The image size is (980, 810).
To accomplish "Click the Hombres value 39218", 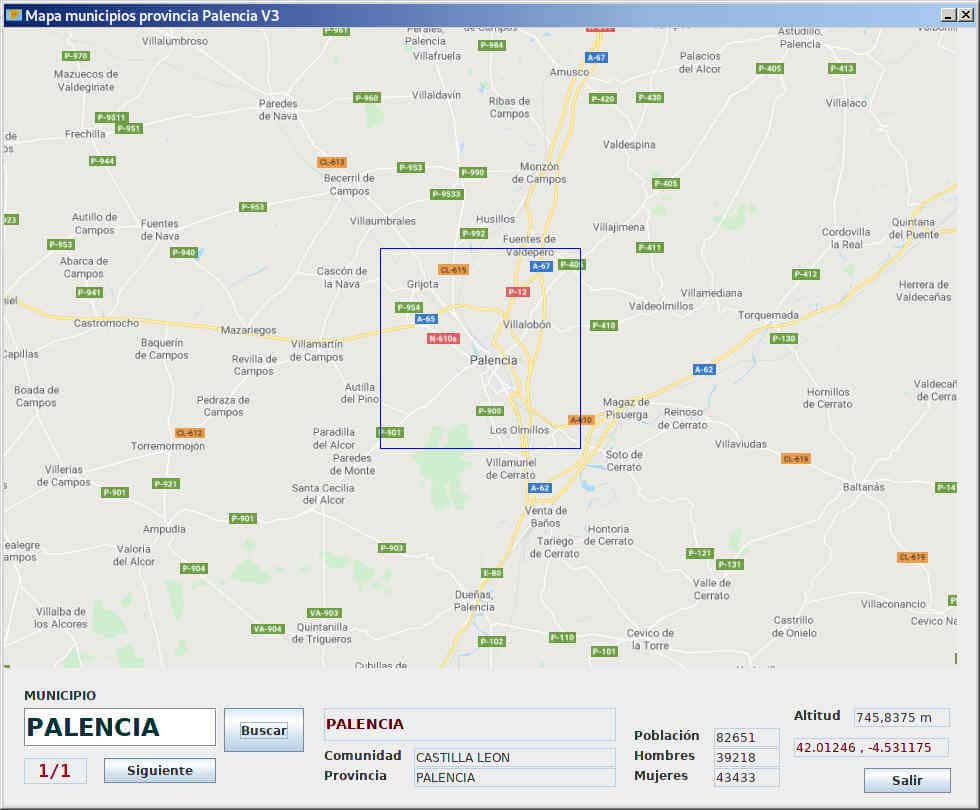I will [x=746, y=758].
